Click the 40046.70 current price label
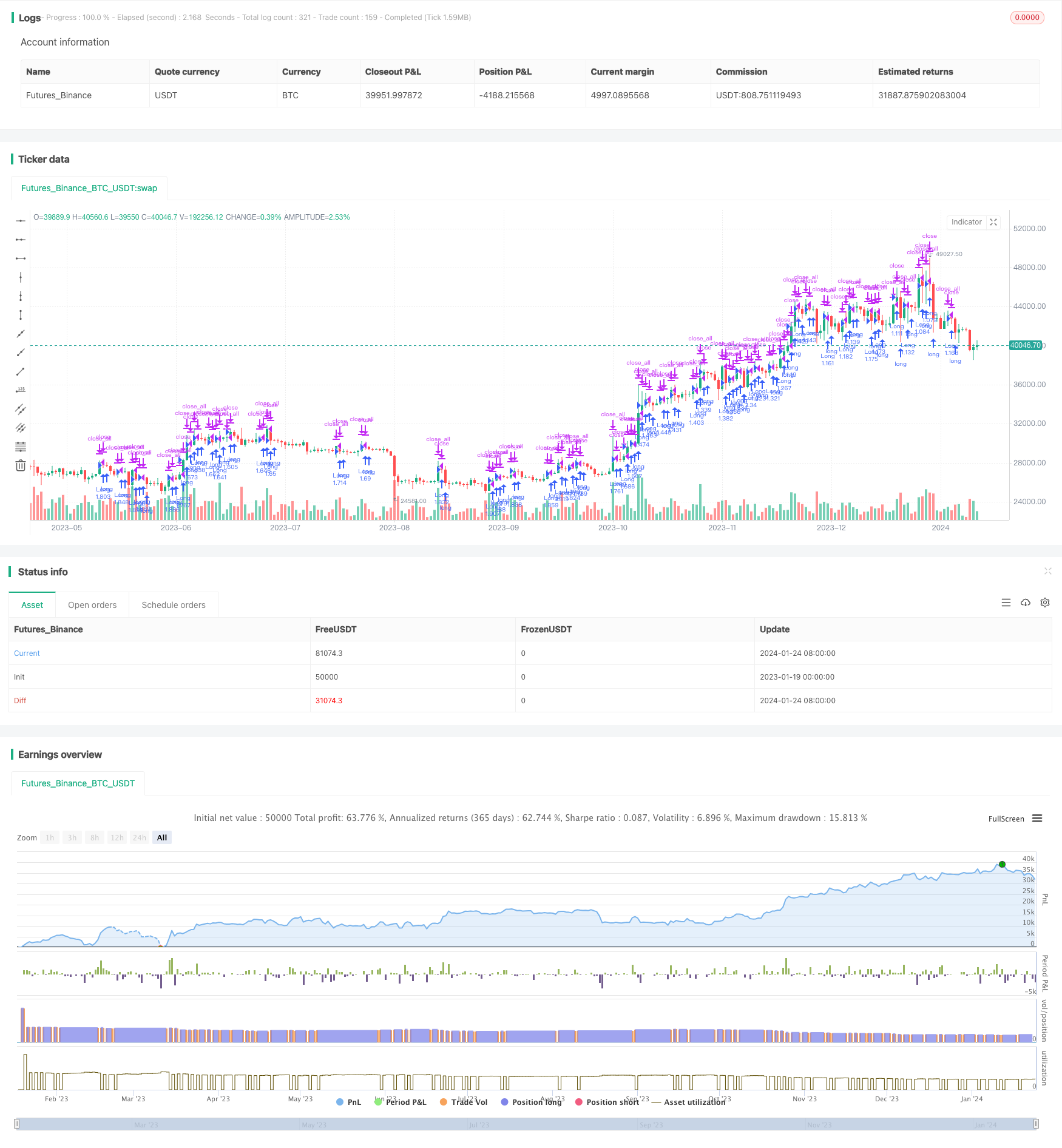This screenshot has height=1148, width=1062. (1025, 345)
